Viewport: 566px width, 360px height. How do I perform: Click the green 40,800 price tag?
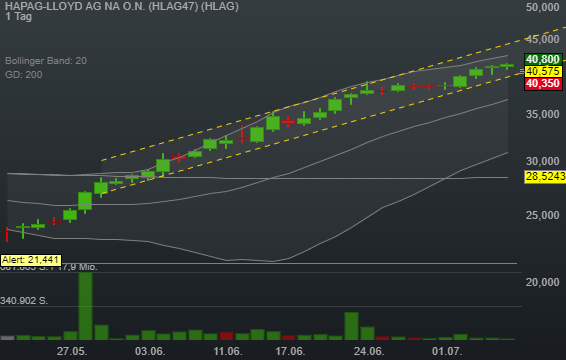543,59
